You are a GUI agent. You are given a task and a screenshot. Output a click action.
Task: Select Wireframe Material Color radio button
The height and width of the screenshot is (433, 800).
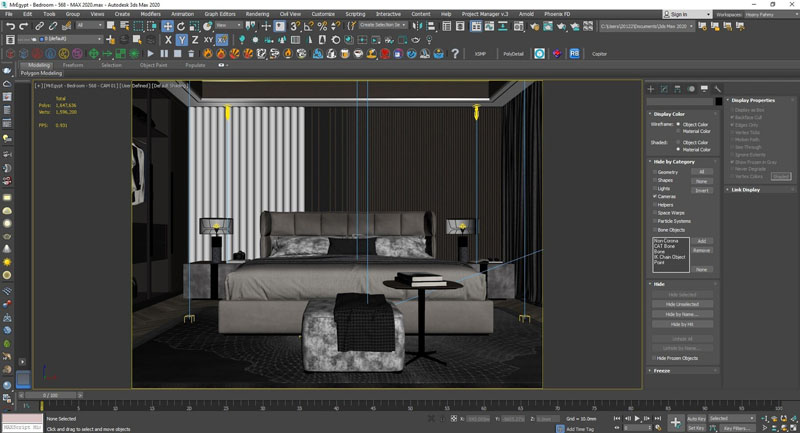tap(679, 131)
